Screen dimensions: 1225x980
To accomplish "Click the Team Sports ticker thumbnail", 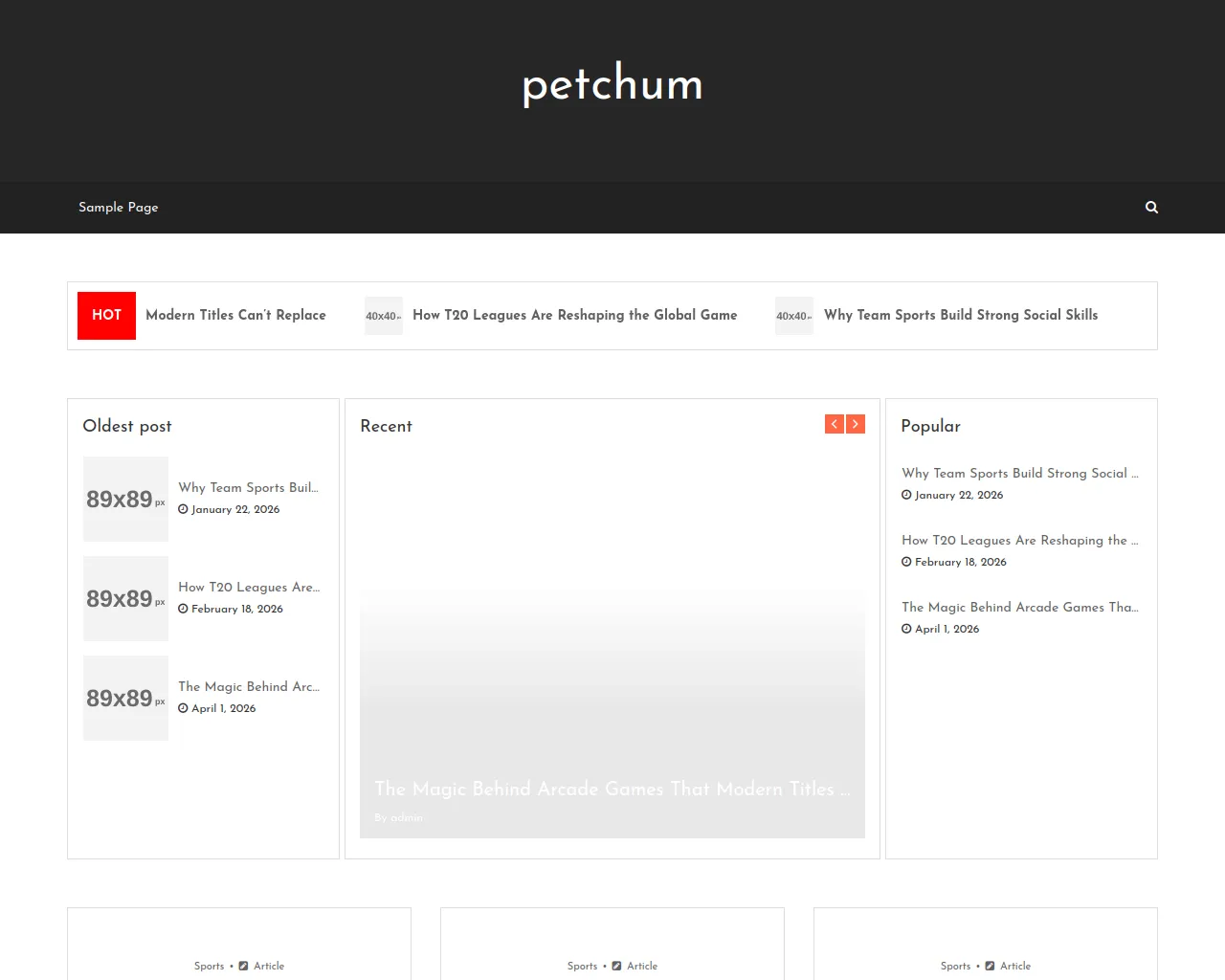I will click(x=793, y=316).
